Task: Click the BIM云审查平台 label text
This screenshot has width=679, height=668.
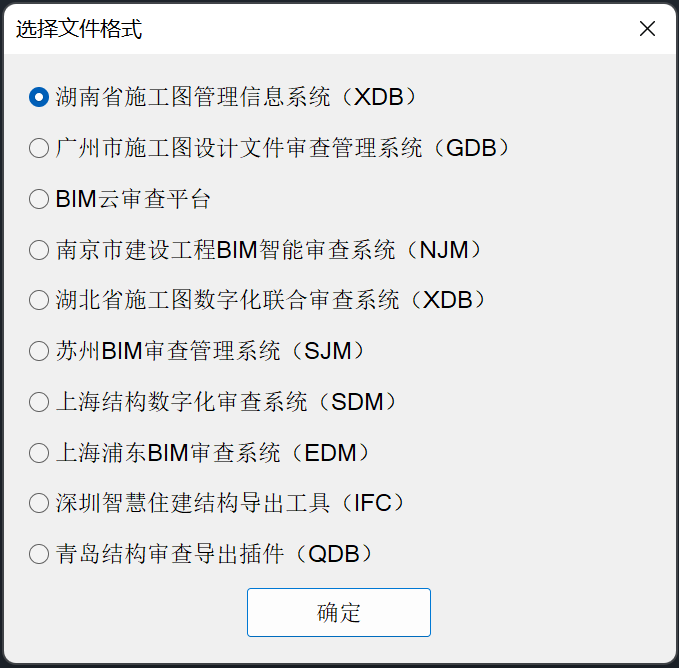Action: click(133, 199)
